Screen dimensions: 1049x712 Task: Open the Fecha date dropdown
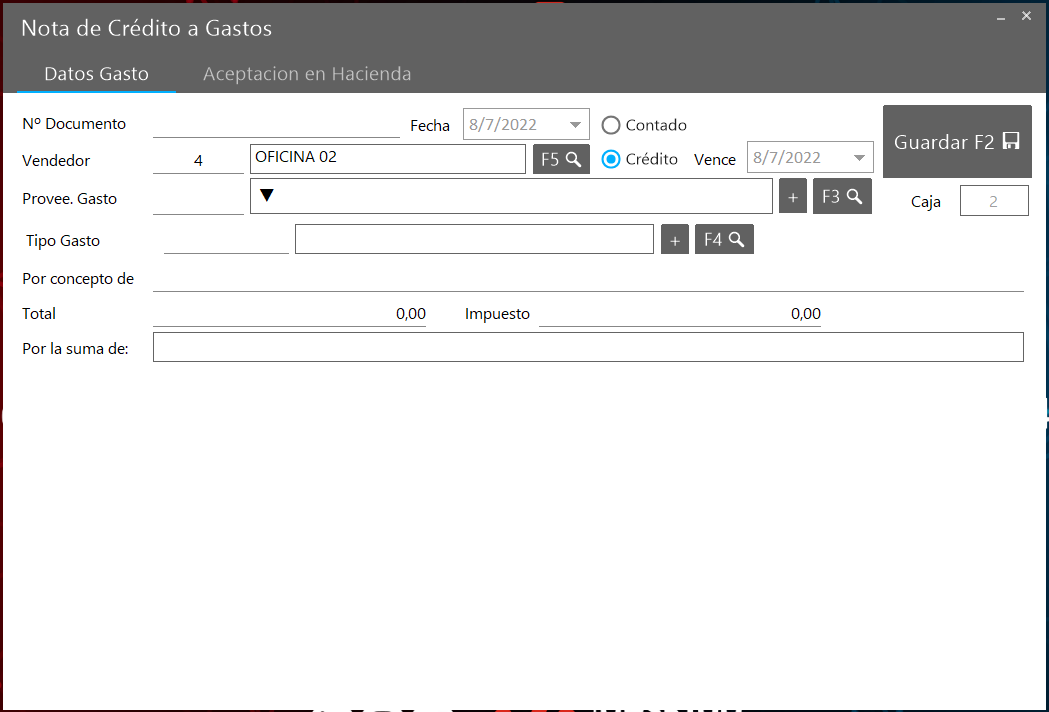click(575, 125)
